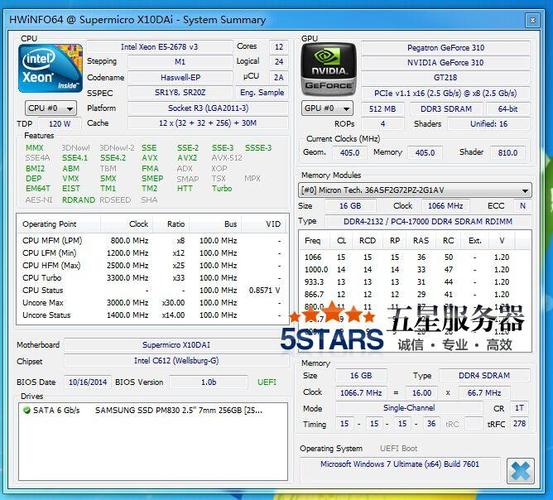Open the GPU #0 selector dropdown
Screen dimensions: 553x500
[x=327, y=108]
